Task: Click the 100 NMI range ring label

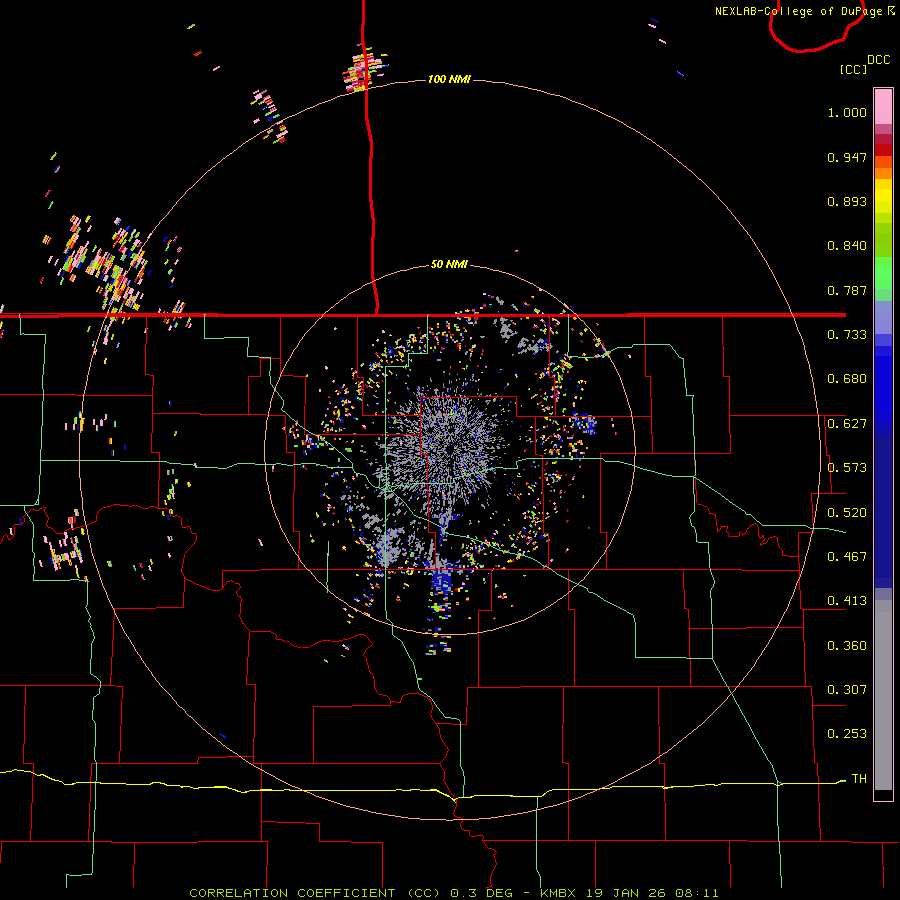Action: [x=449, y=79]
